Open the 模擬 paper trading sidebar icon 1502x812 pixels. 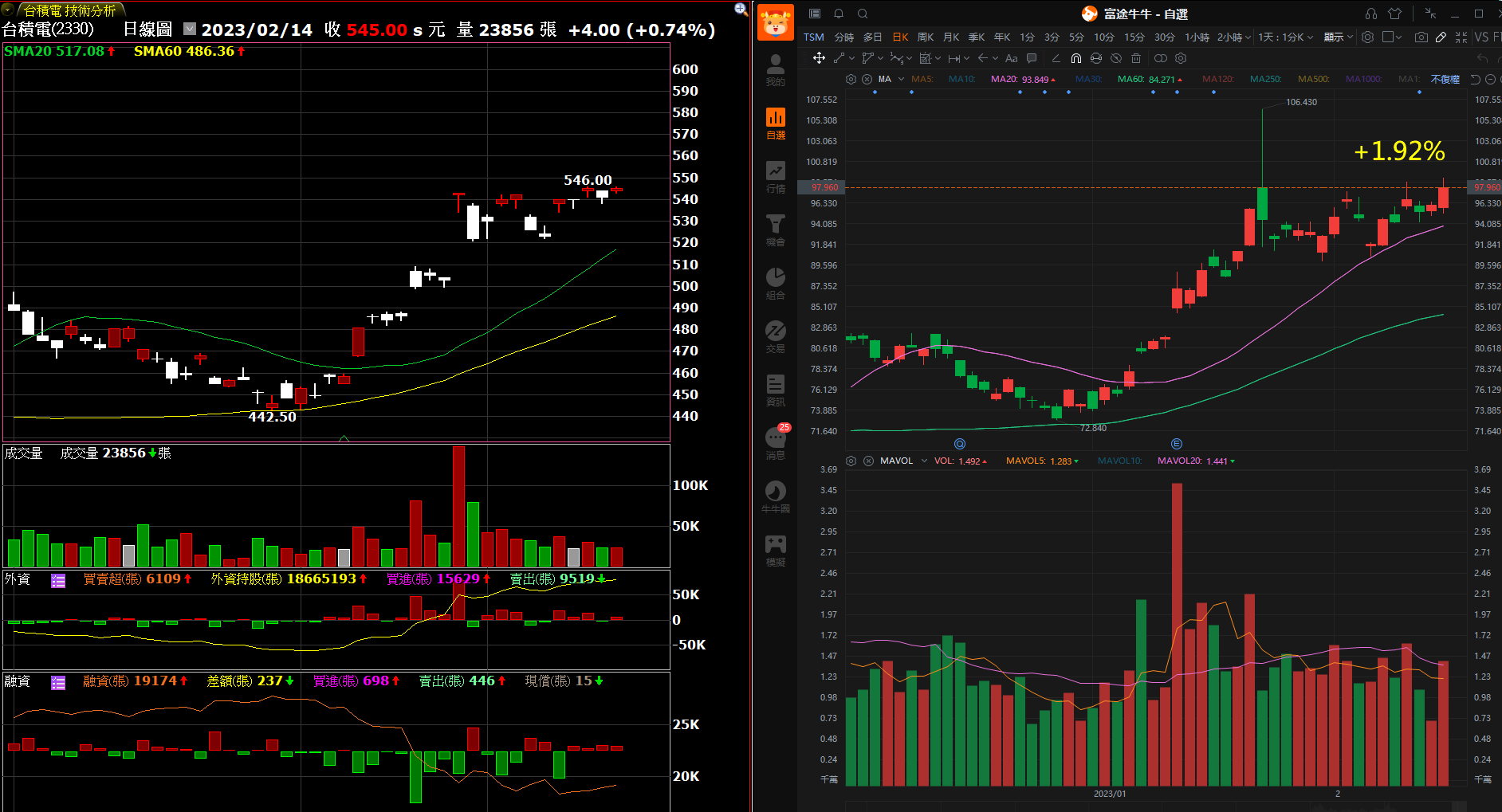pyautogui.click(x=775, y=550)
